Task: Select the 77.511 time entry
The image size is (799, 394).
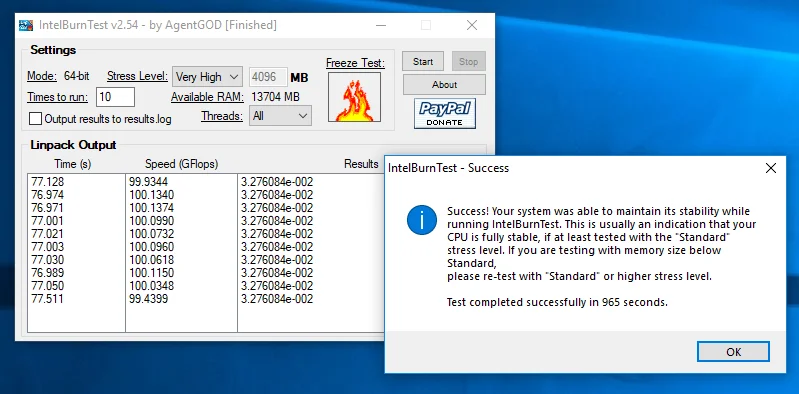Action: pos(48,299)
